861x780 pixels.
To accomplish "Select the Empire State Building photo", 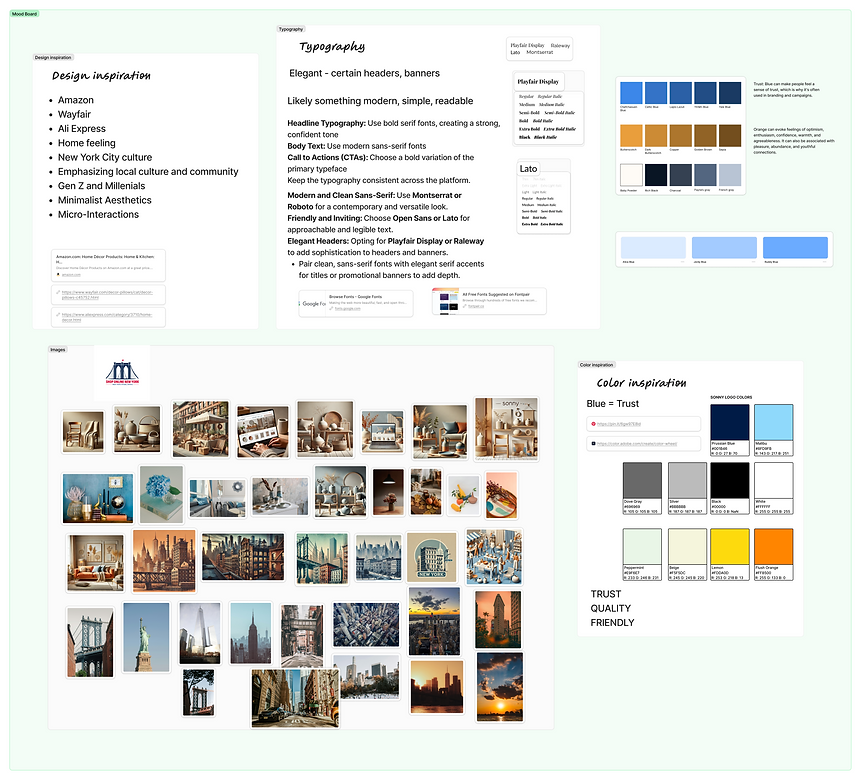I will tap(250, 633).
